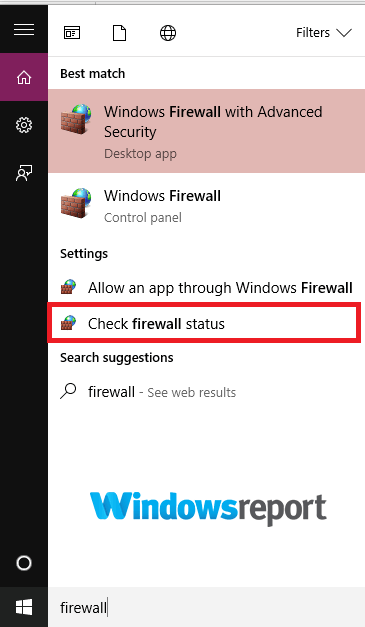Click the Cortana circle icon
Screen dimensions: 365x627
(x=24, y=563)
